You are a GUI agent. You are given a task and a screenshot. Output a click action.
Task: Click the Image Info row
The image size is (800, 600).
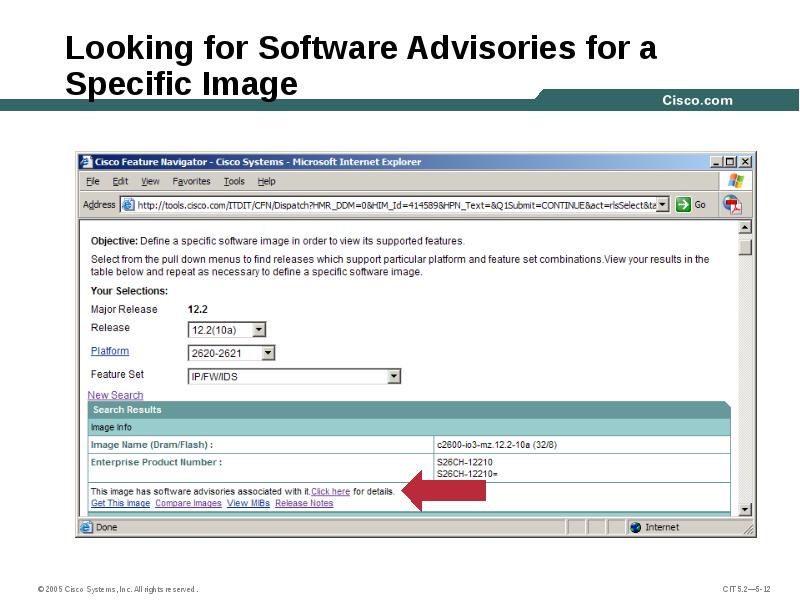pos(409,427)
